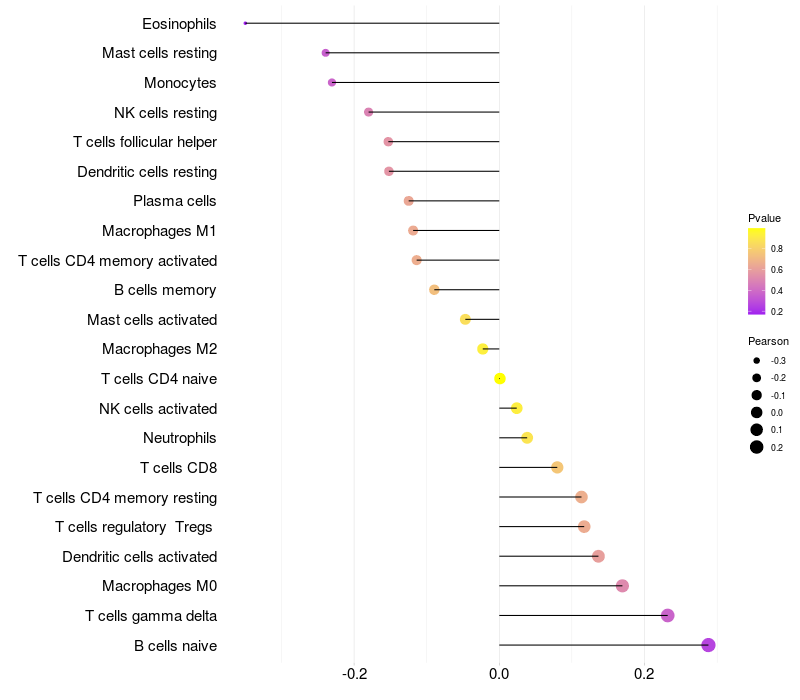Click the NK cells resting dot
Viewport: 800px width, 700px height.
pos(368,112)
